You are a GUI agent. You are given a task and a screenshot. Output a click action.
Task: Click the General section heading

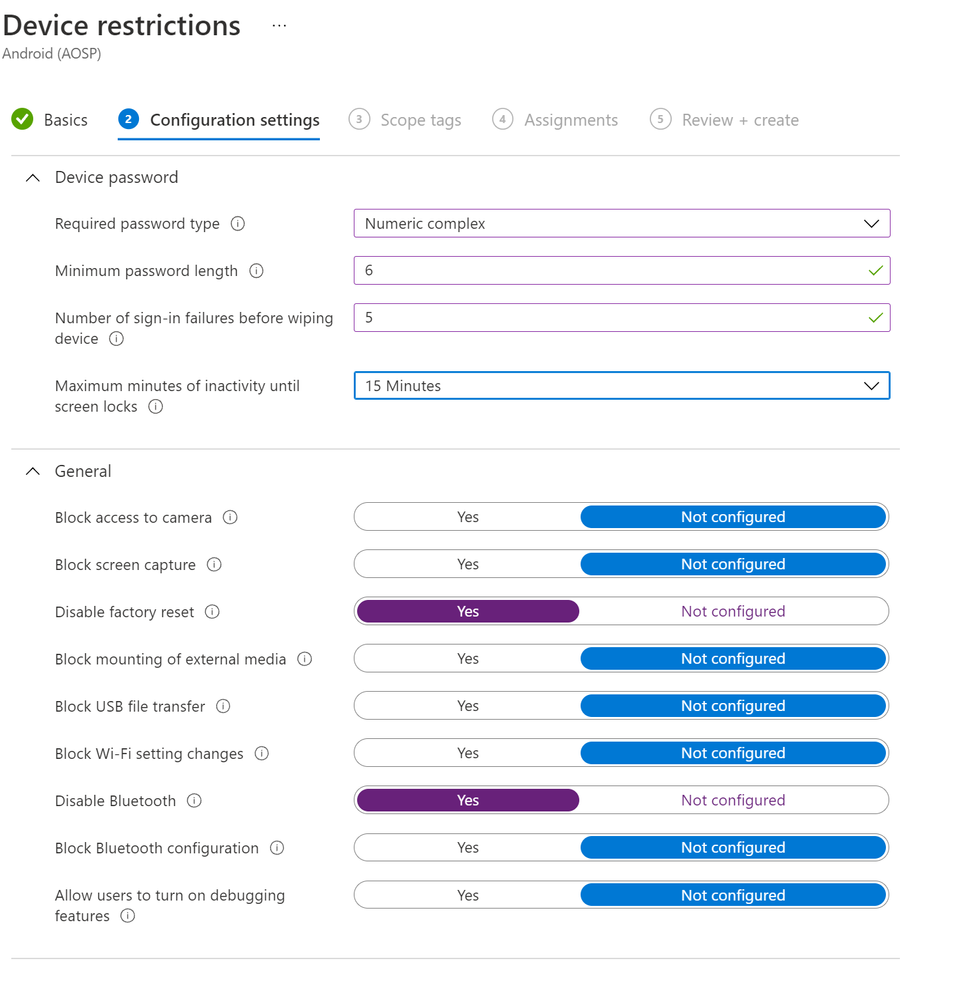point(83,471)
